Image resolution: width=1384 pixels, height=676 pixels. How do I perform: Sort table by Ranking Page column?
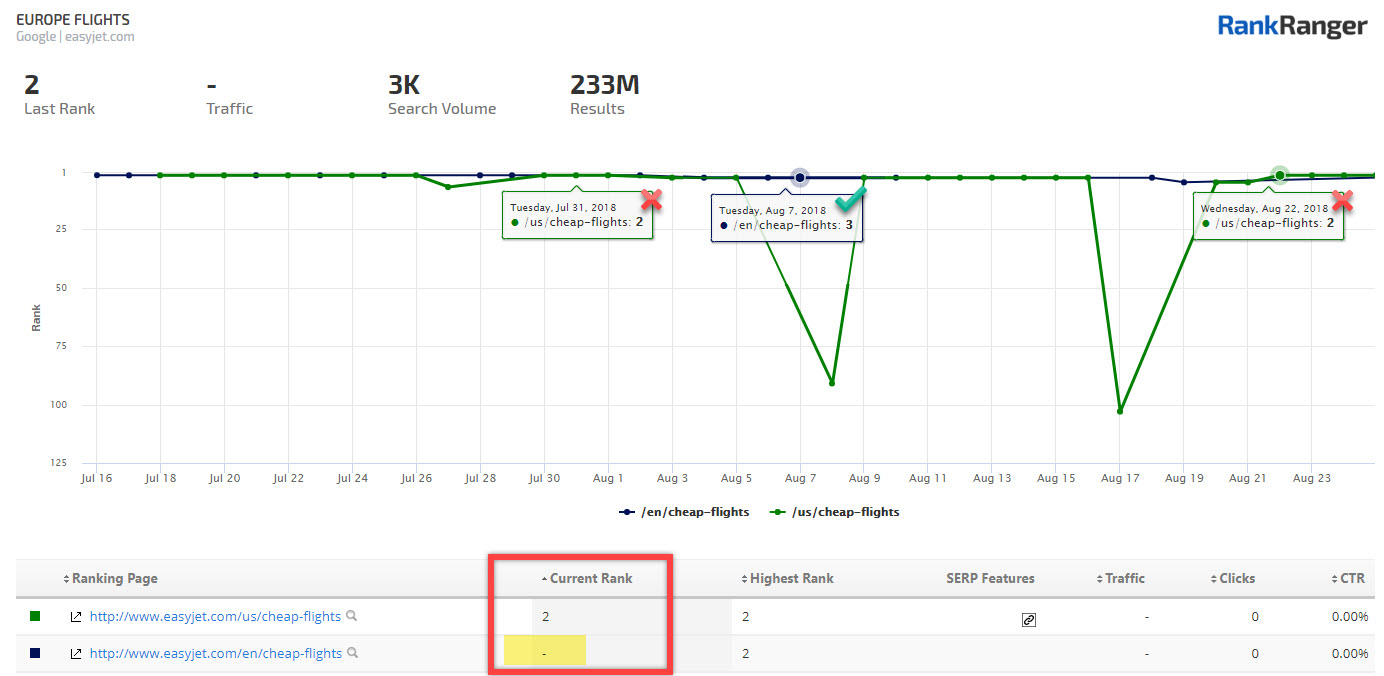click(x=110, y=578)
